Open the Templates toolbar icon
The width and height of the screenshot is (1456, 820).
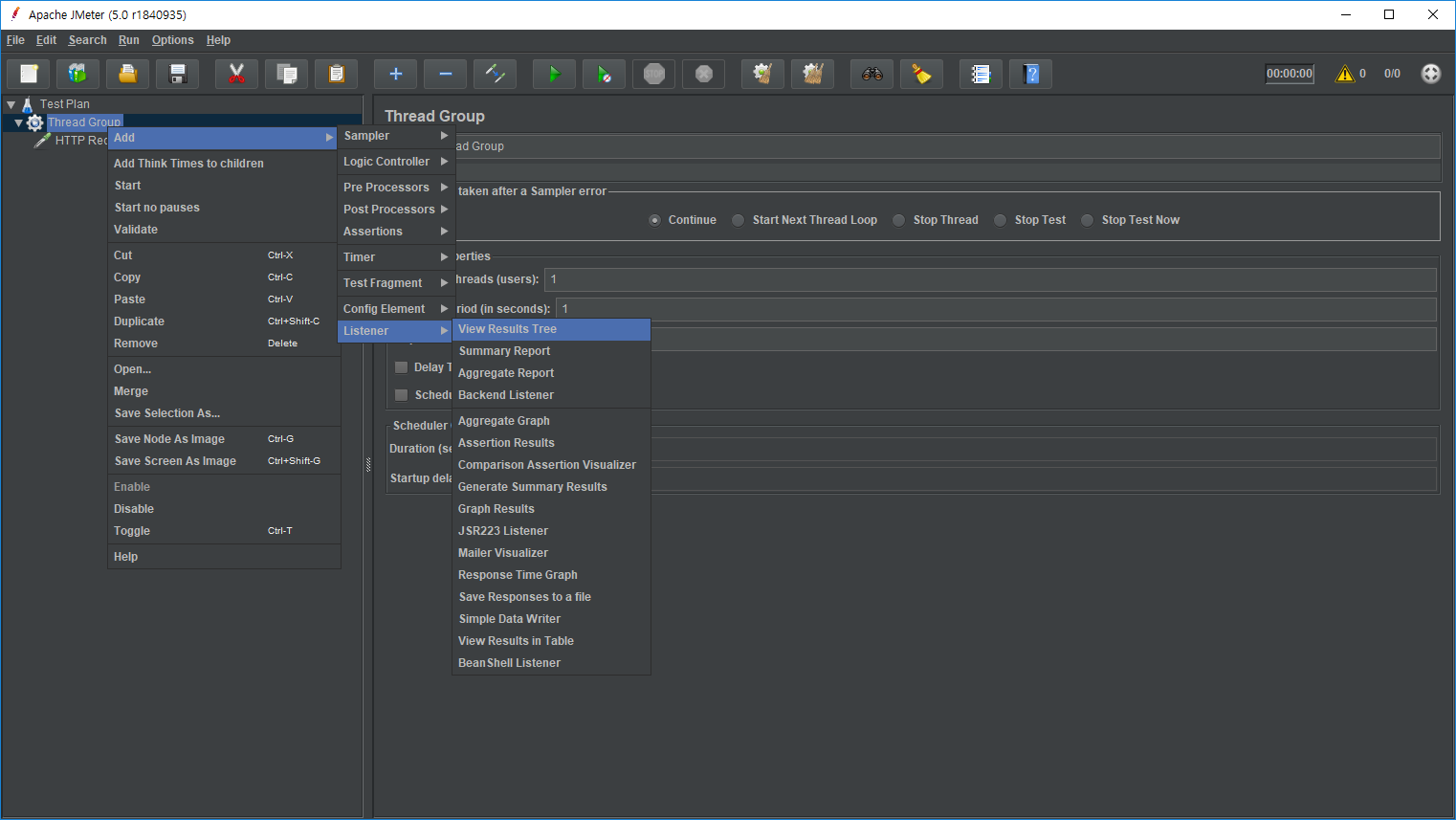coord(78,74)
